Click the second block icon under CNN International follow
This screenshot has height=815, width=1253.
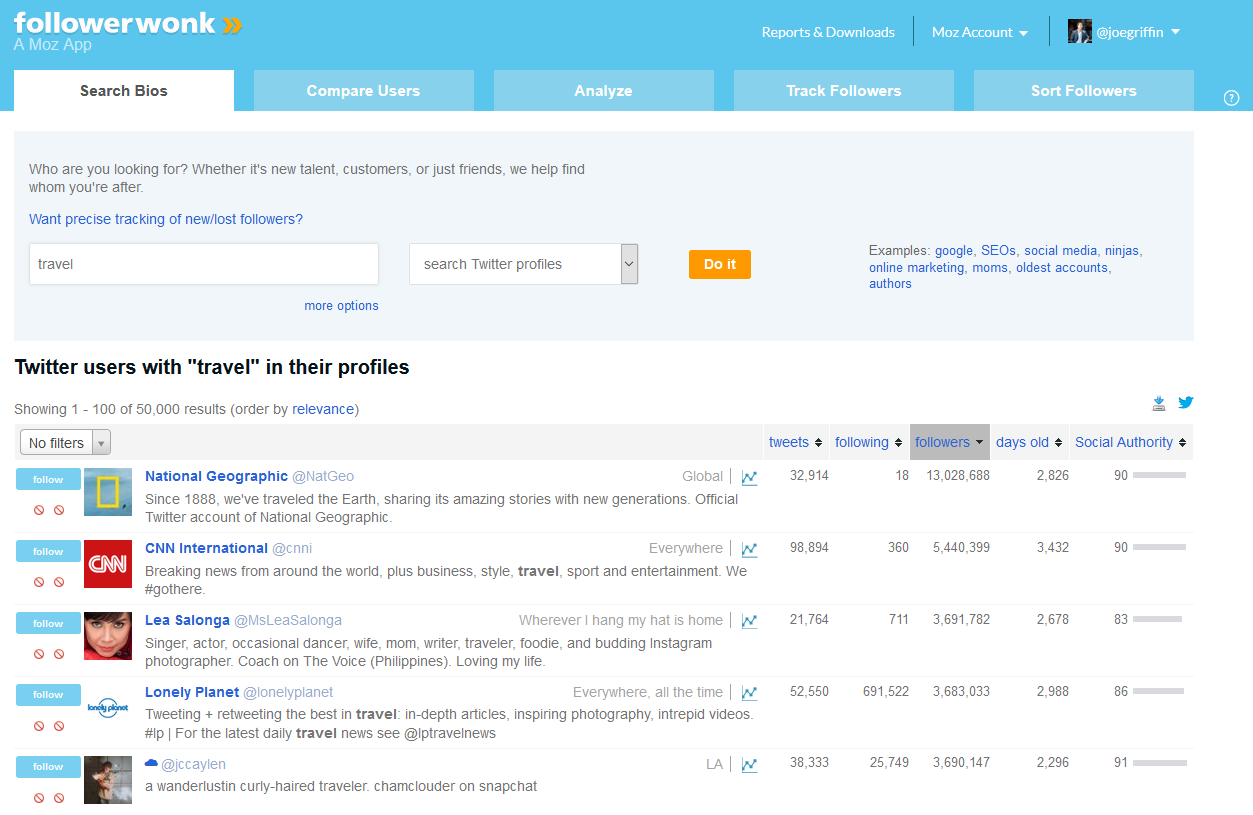point(59,582)
